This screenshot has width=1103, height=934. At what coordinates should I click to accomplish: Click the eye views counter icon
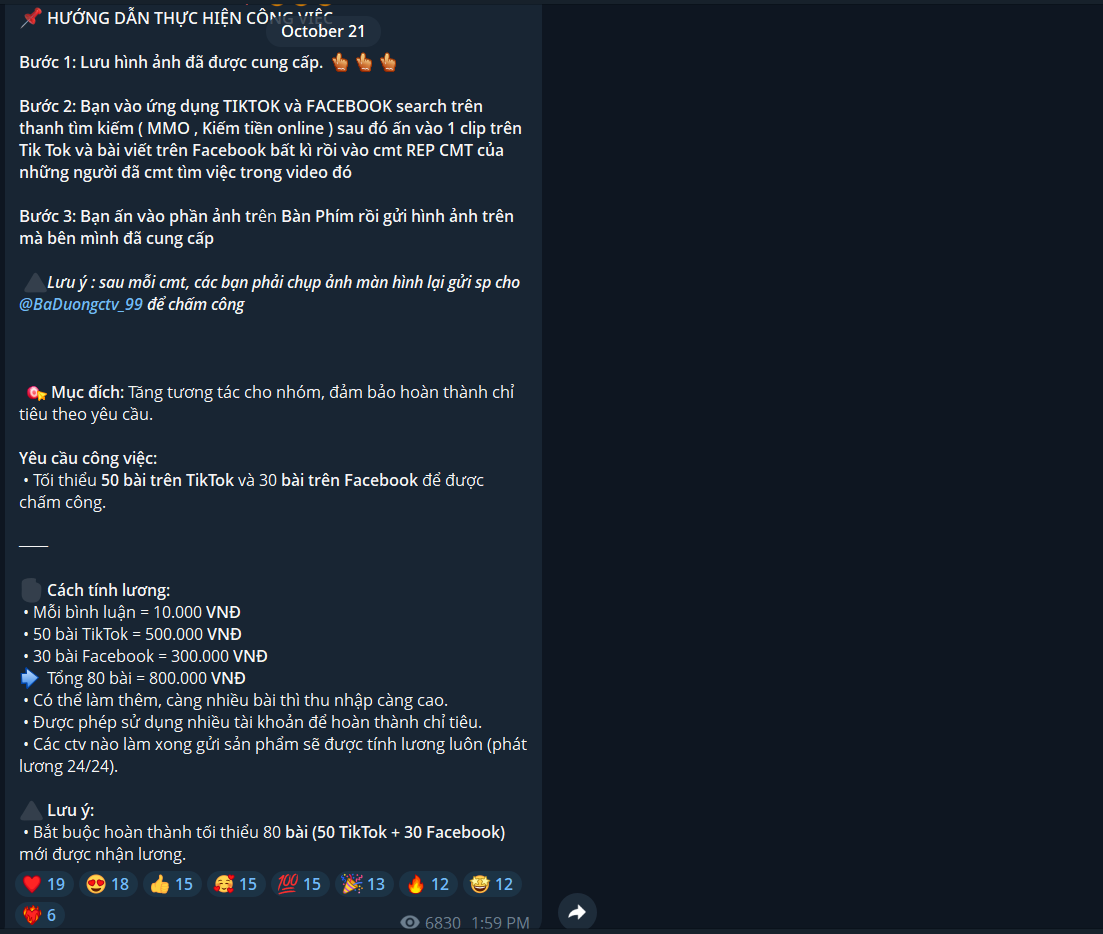[409, 922]
